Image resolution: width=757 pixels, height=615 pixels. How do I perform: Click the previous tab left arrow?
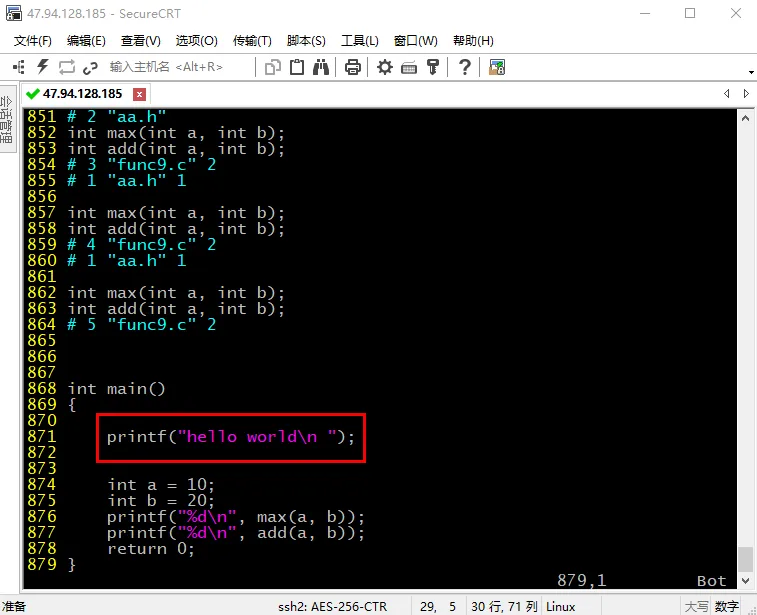tap(727, 94)
